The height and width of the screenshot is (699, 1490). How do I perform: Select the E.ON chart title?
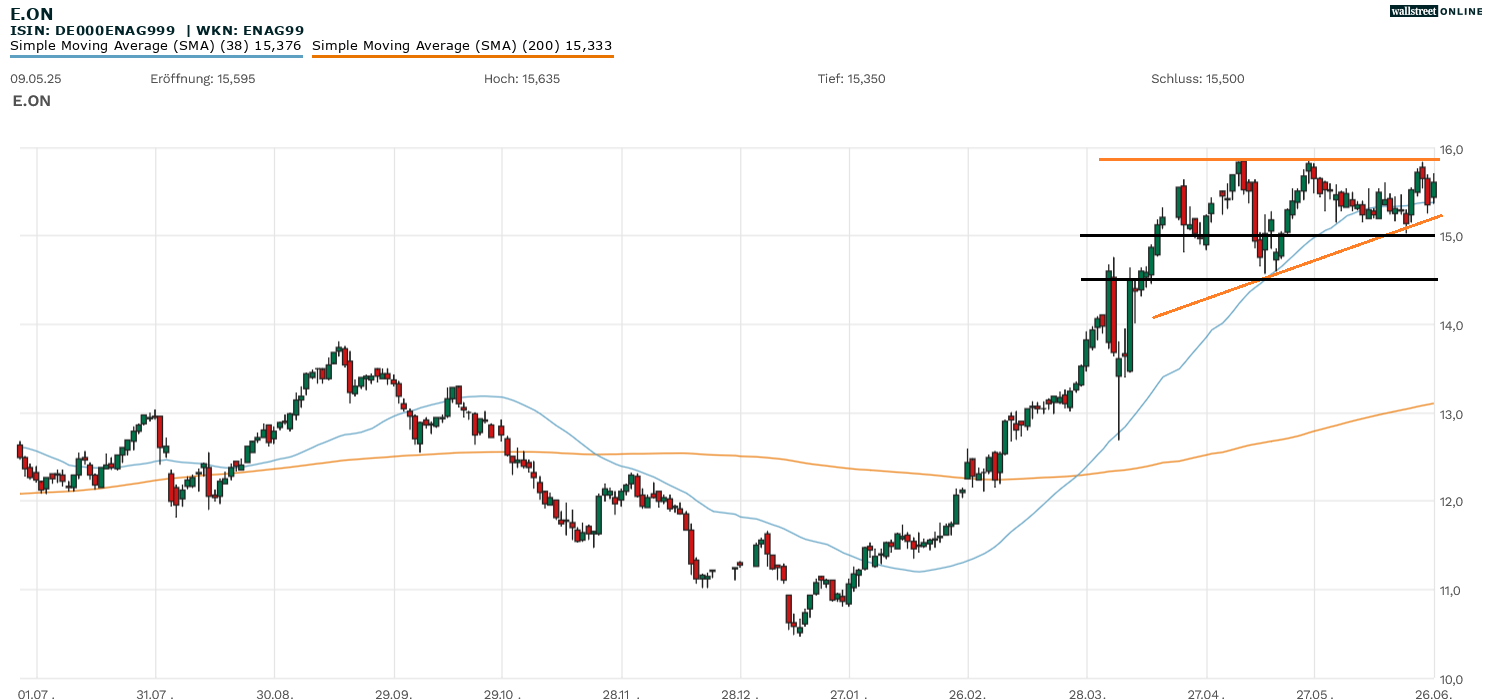tap(32, 13)
